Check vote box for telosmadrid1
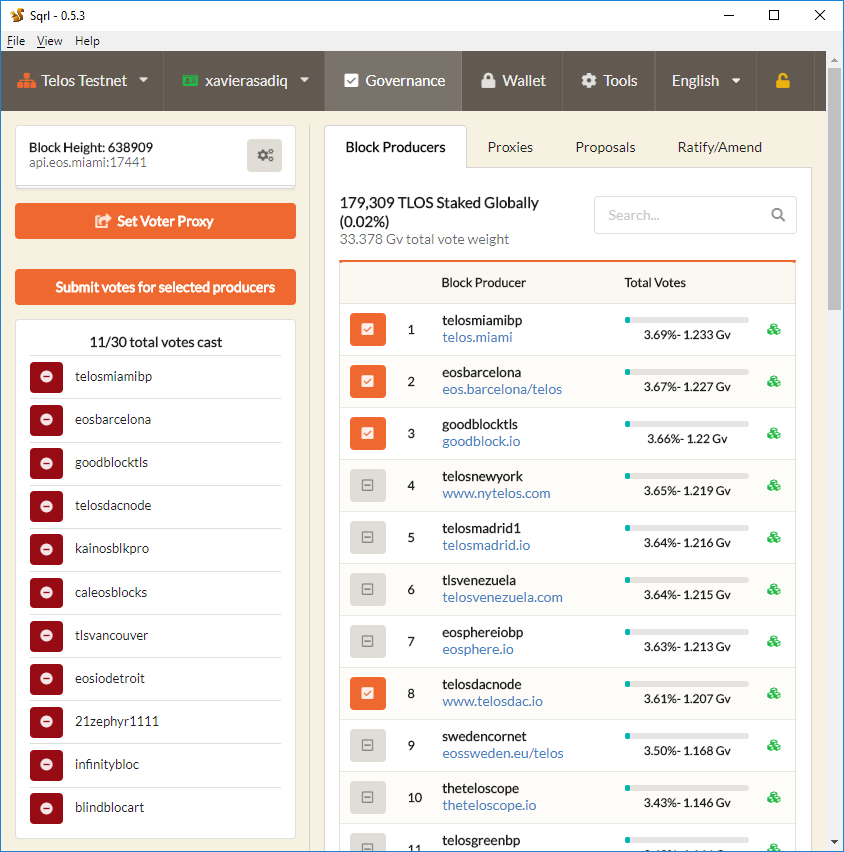The height and width of the screenshot is (852, 844). point(368,537)
